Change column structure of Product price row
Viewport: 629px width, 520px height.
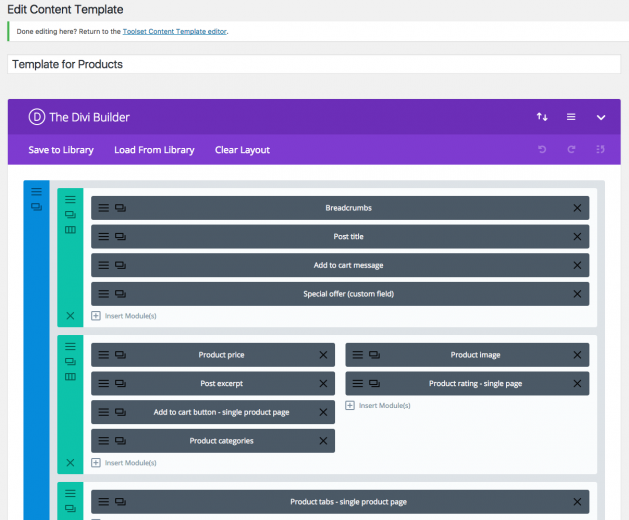pyautogui.click(x=70, y=376)
